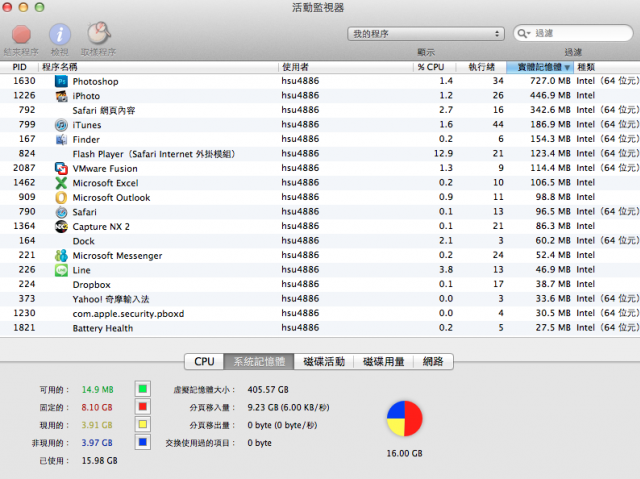Click the Finder app icon

61,140
